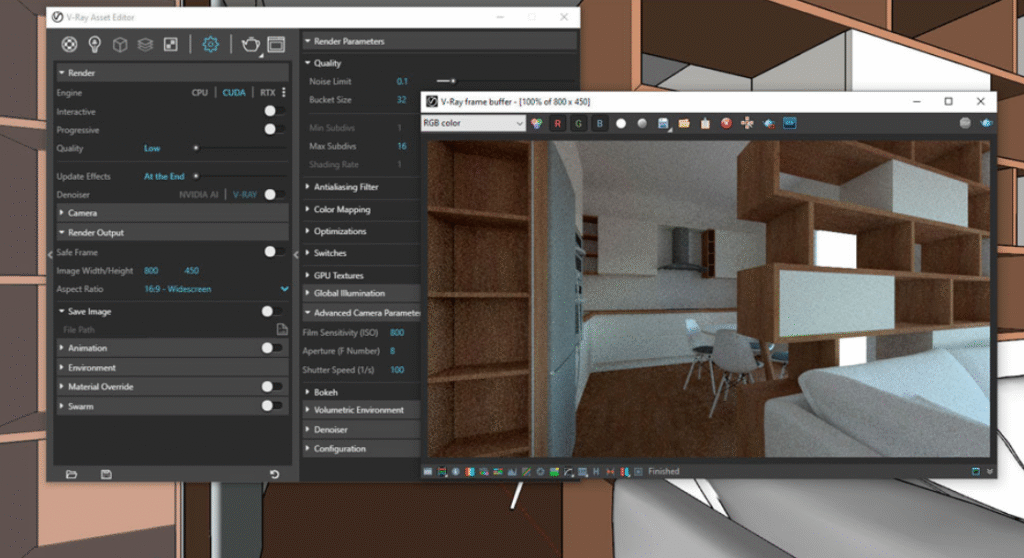Viewport: 1024px width, 558px height.
Task: Collapse right panel arrow of Asset Editor
Action: point(296,255)
